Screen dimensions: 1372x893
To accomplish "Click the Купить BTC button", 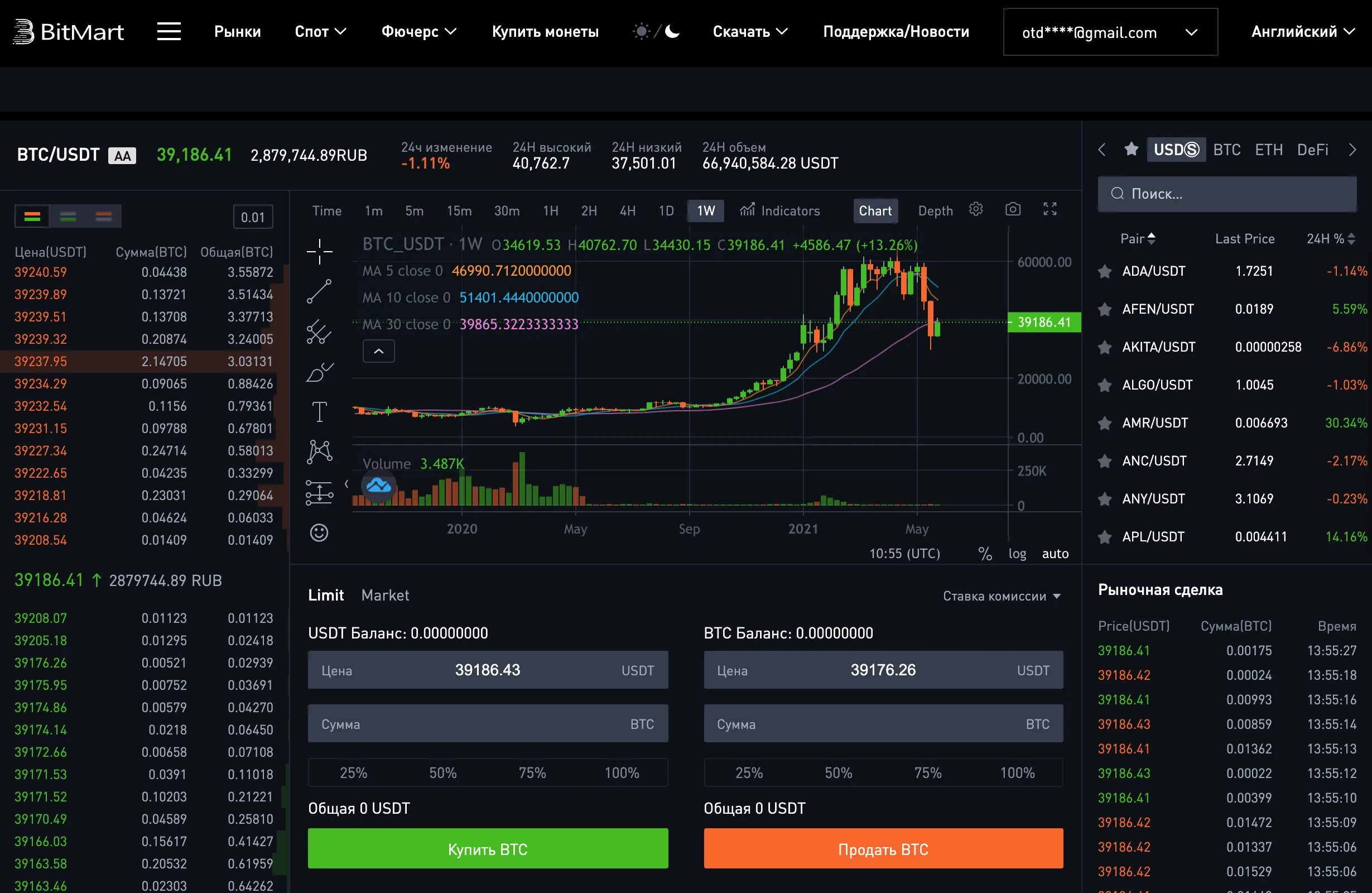I will point(488,848).
